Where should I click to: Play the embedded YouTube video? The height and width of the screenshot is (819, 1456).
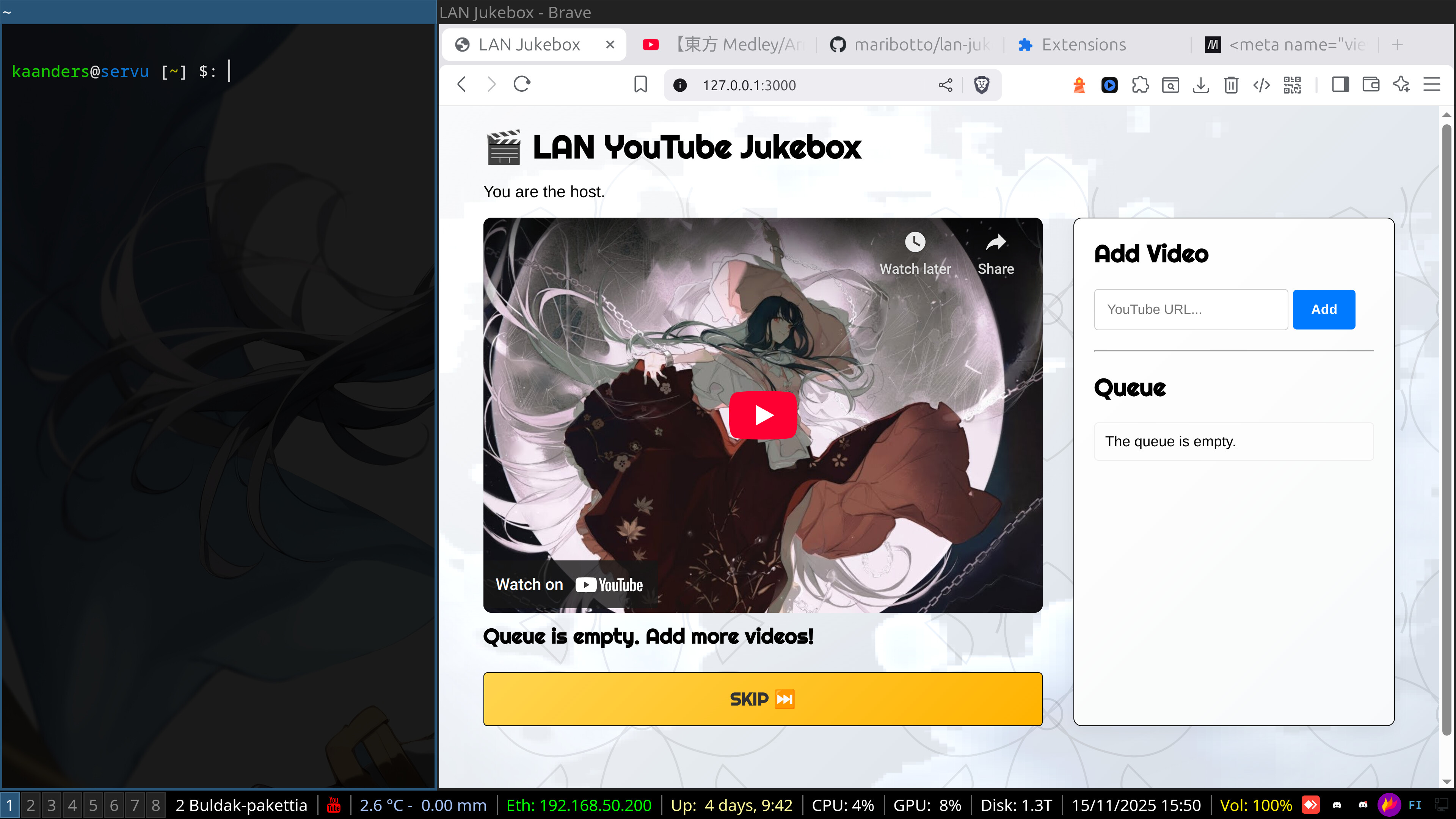coord(763,415)
